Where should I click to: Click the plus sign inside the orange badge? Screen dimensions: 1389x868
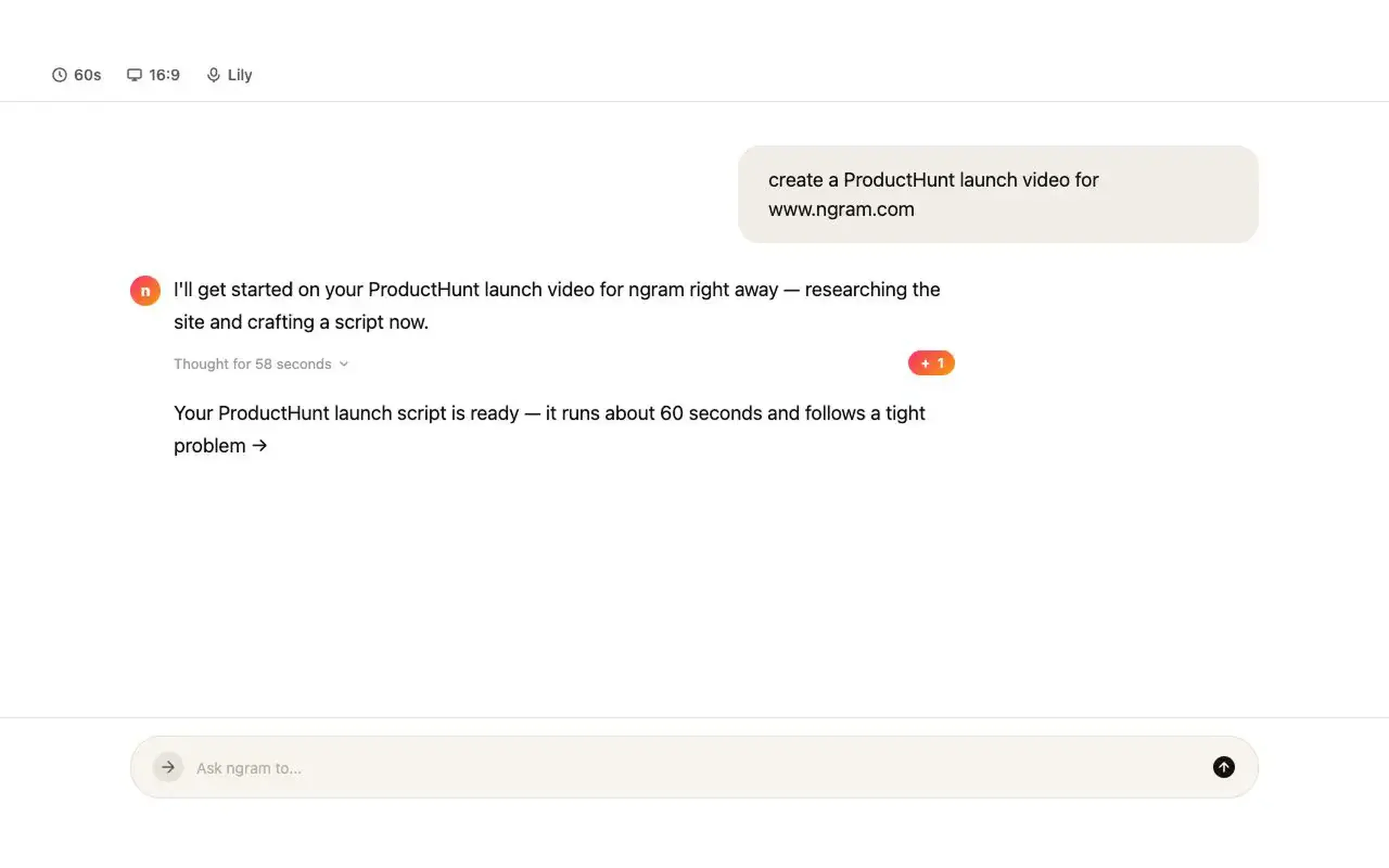click(x=925, y=363)
